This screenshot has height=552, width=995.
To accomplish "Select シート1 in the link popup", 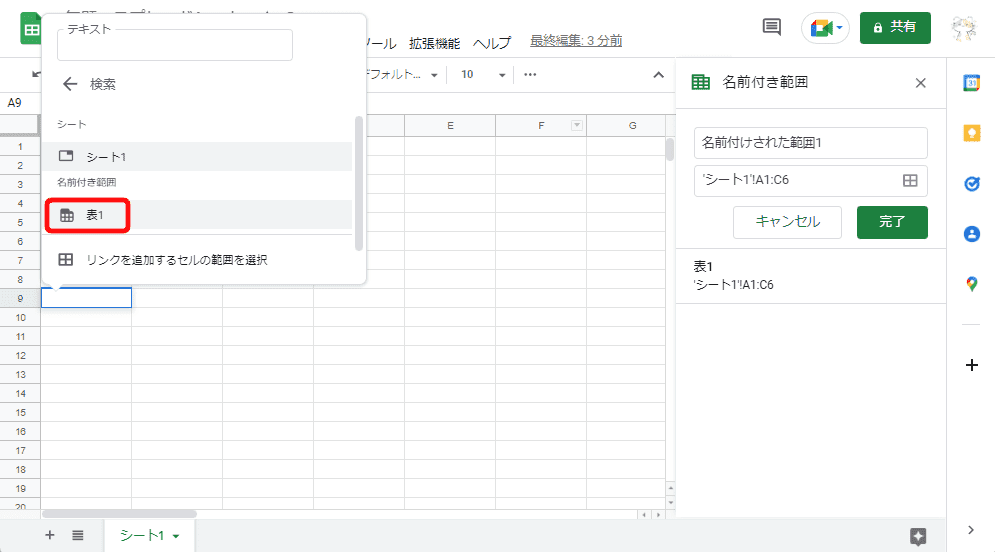I will click(197, 157).
